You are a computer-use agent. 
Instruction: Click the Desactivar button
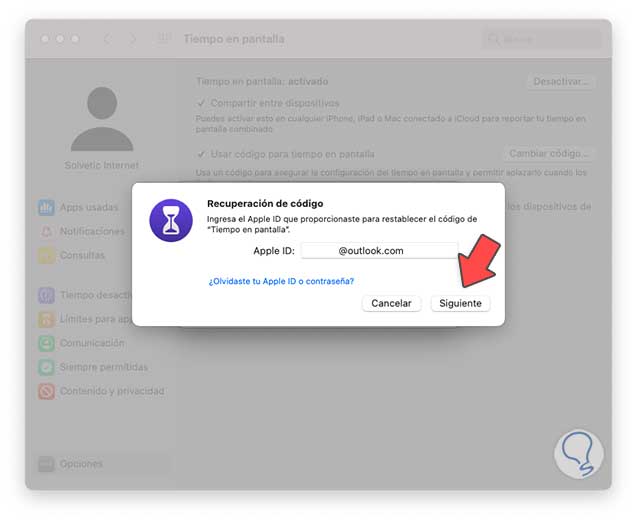click(560, 81)
